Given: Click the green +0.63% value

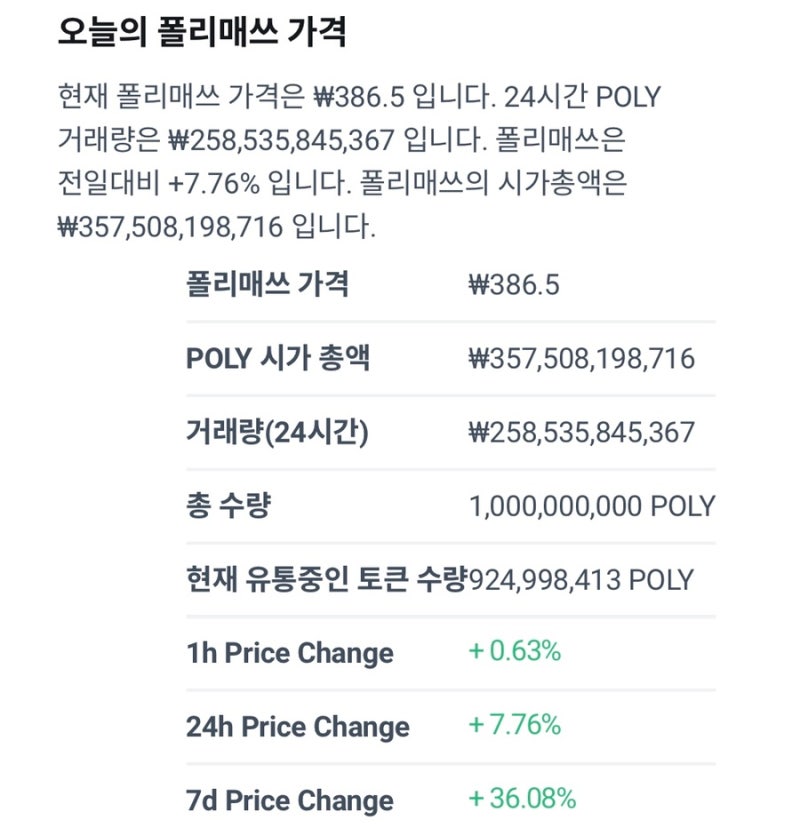Looking at the screenshot, I should [515, 651].
